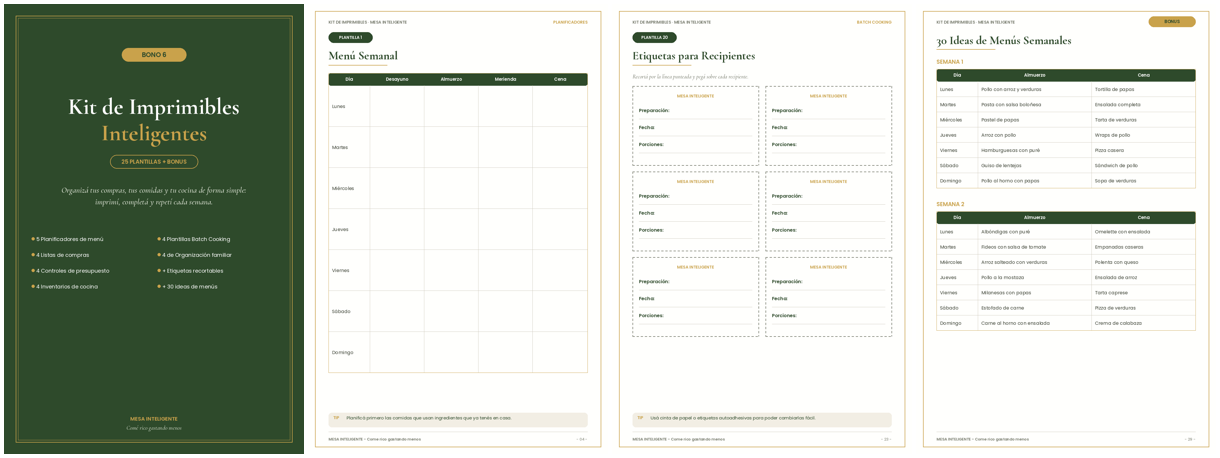Select the Etiquetas para Recipientes heading
Image resolution: width=1220 pixels, height=458 pixels.
pyautogui.click(x=694, y=56)
